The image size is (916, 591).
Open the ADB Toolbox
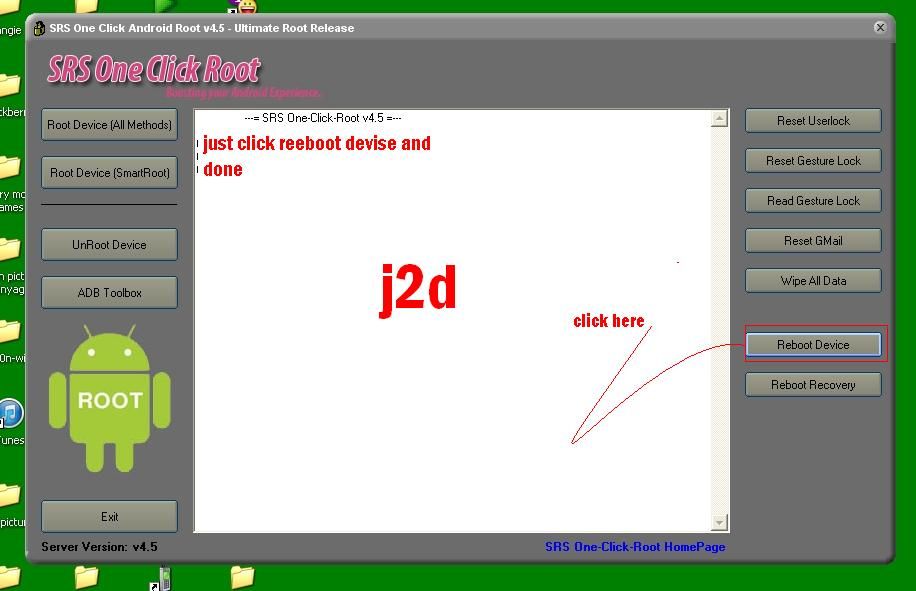point(109,293)
